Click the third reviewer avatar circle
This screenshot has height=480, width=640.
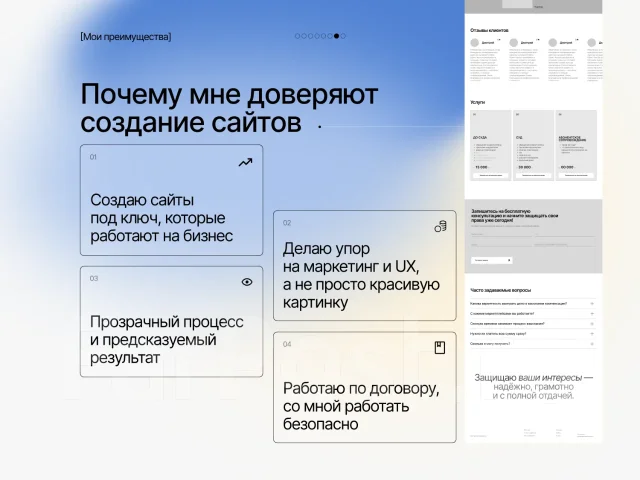(x=552, y=42)
